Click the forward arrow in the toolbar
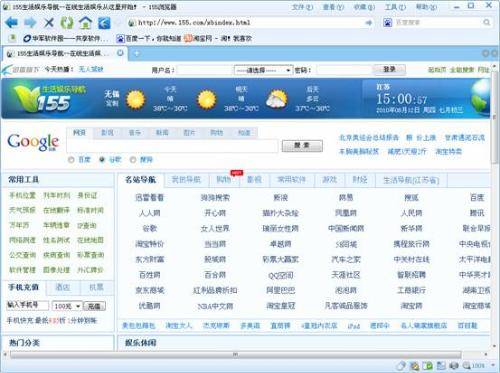 click(30, 23)
